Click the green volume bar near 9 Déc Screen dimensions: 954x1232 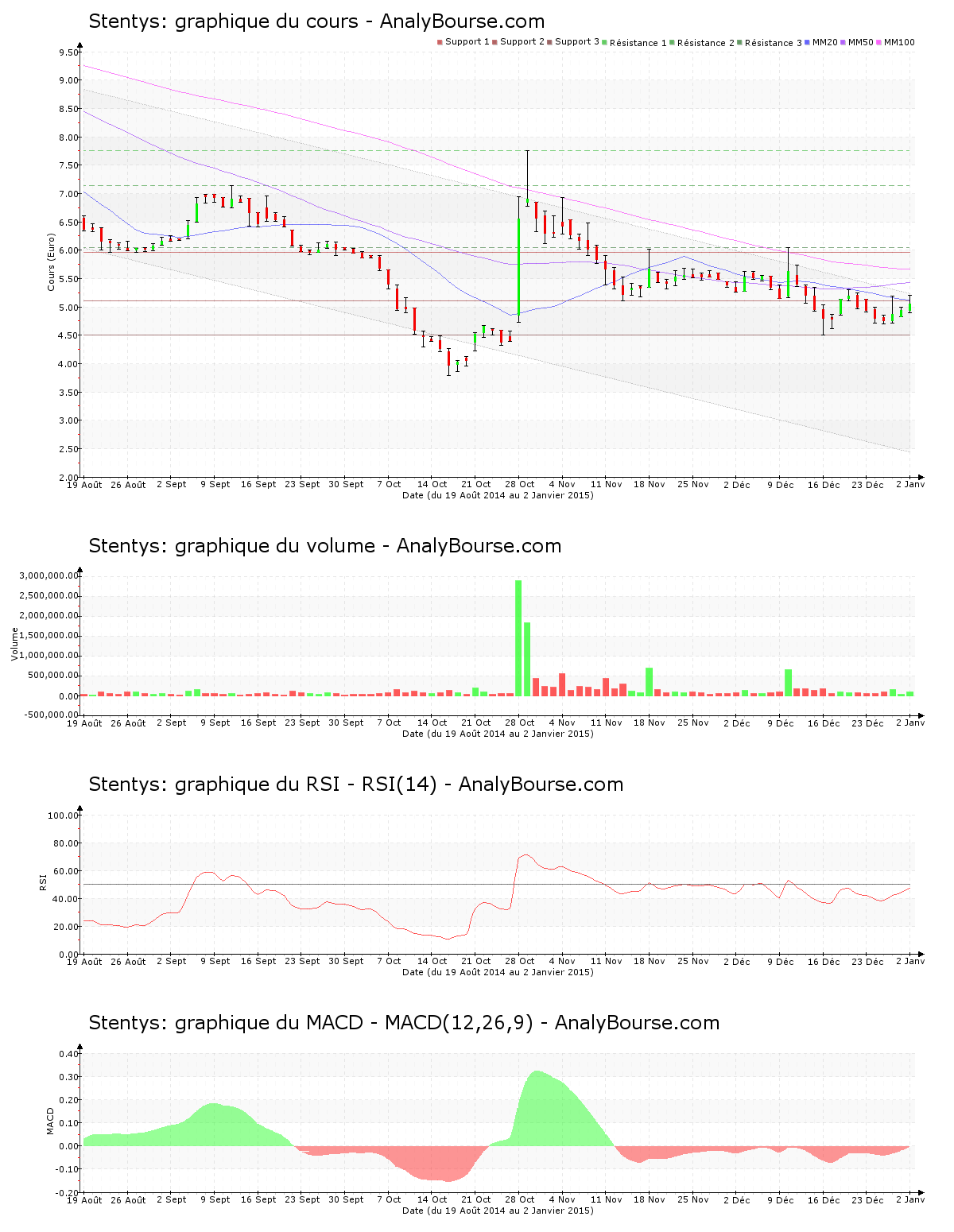(x=788, y=683)
